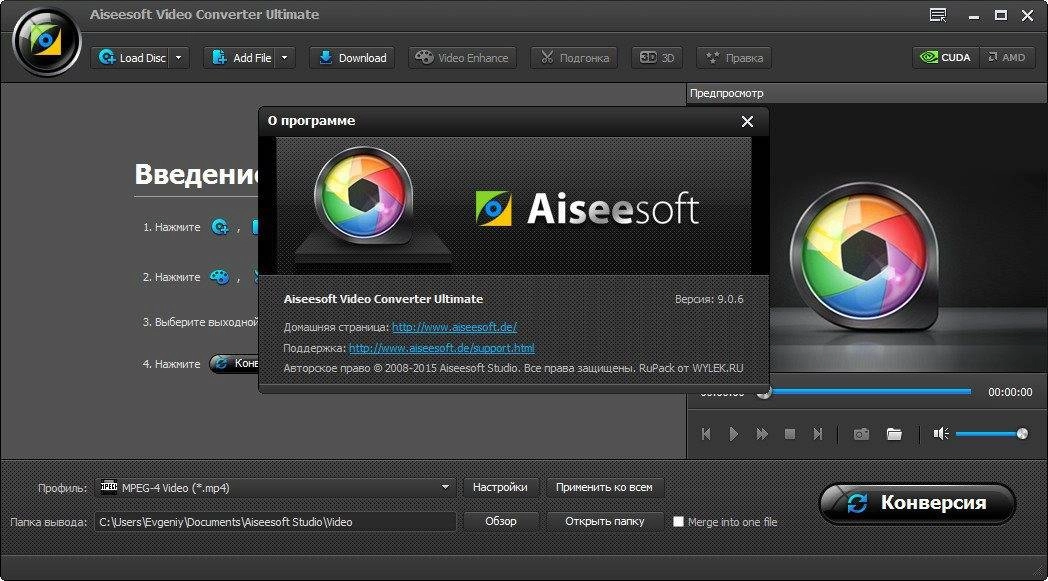This screenshot has width=1048, height=581.
Task: Open the Download tool
Action: [352, 57]
